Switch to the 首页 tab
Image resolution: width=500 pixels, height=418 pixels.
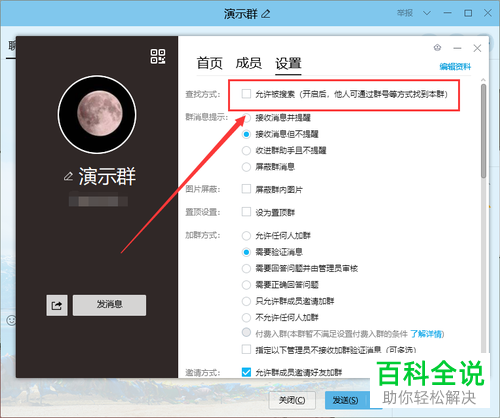(x=209, y=63)
